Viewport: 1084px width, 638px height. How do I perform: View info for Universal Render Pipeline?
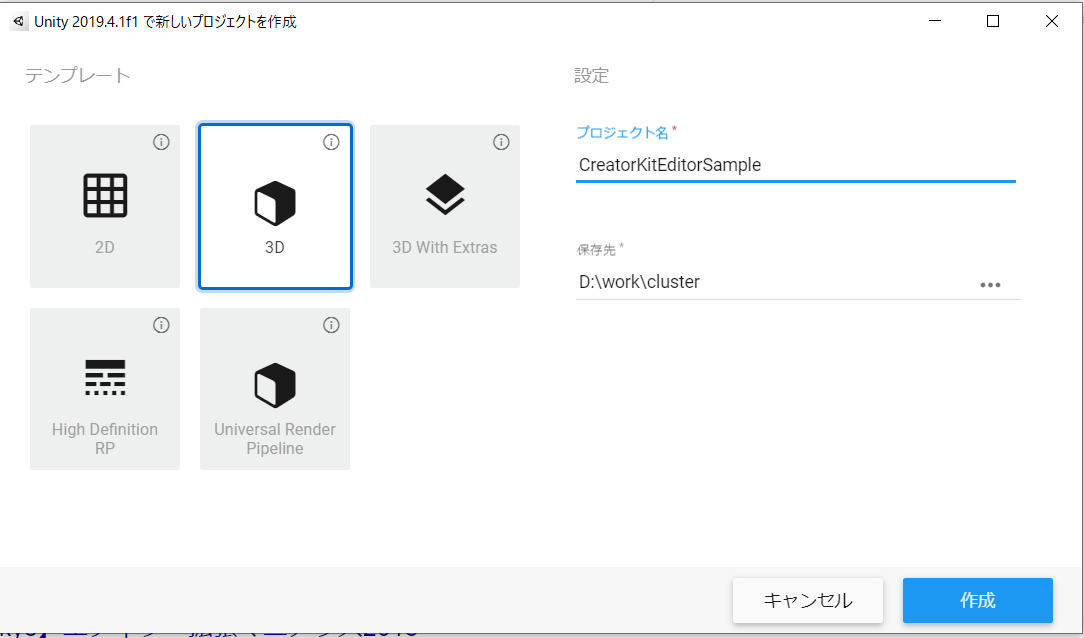pos(331,325)
